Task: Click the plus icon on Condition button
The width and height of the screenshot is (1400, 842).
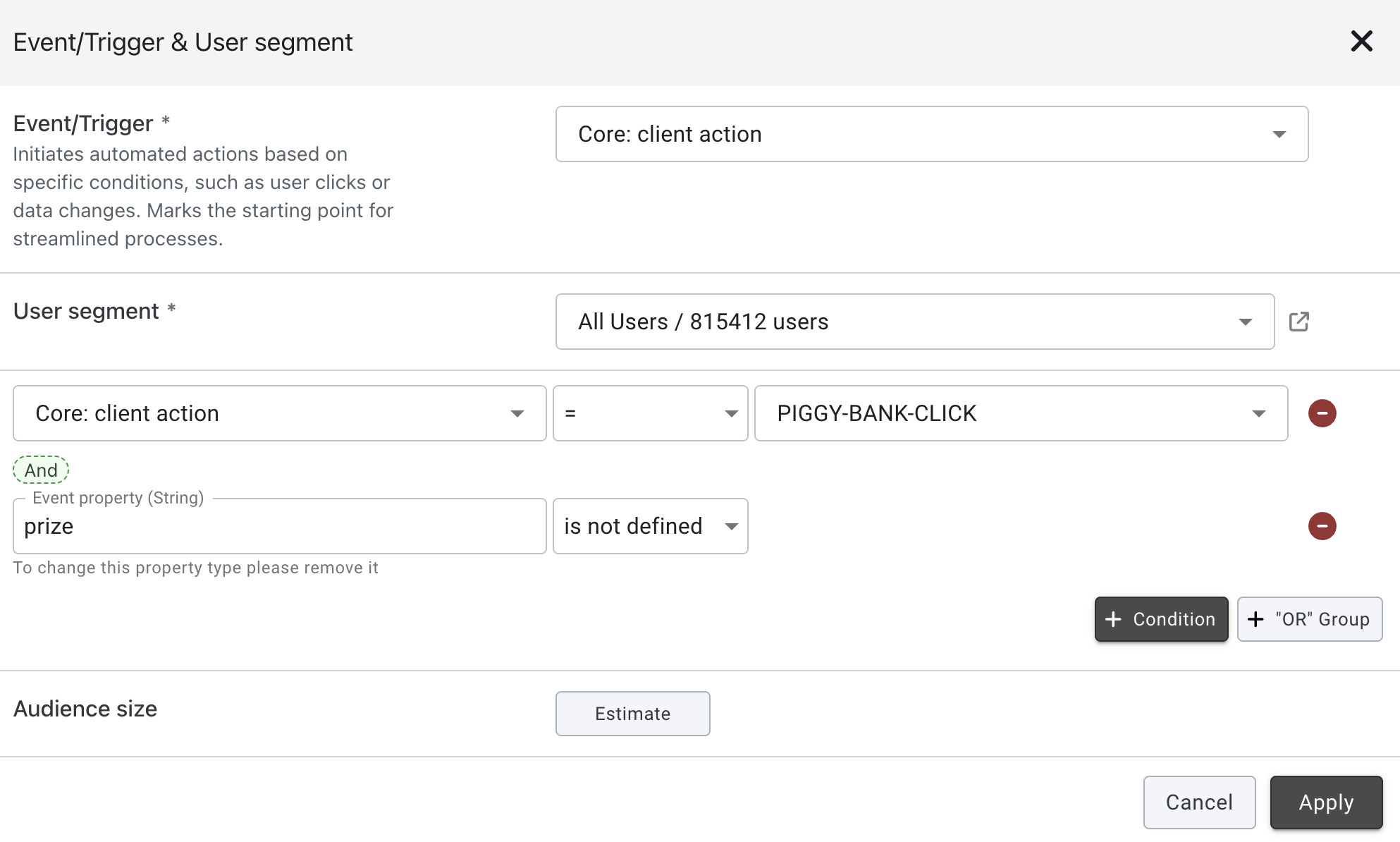Action: click(x=1113, y=619)
